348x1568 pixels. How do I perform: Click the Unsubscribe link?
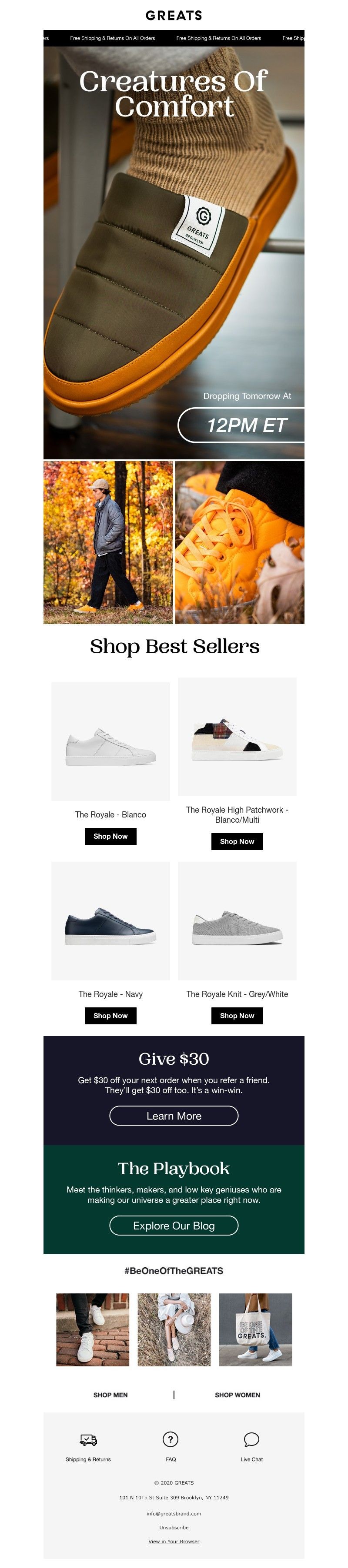coord(174,1527)
